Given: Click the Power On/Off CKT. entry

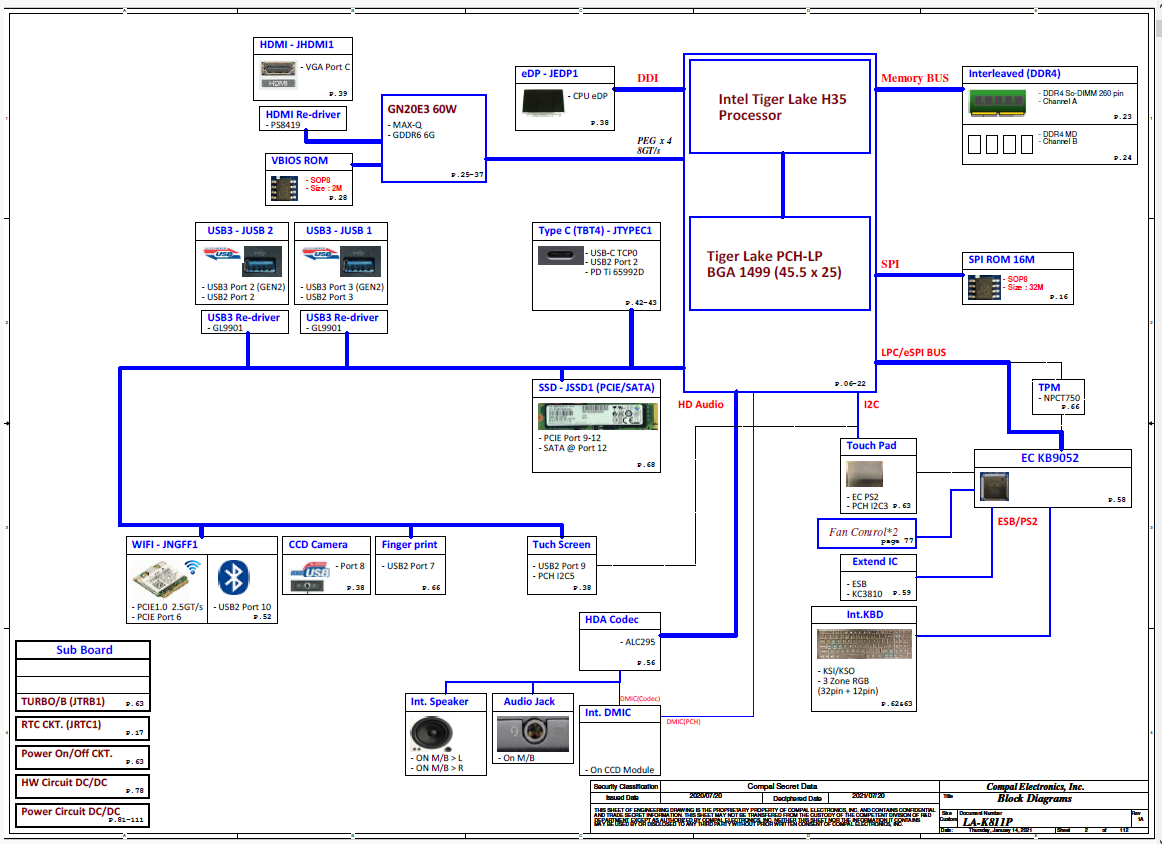Looking at the screenshot, I should pyautogui.click(x=82, y=757).
